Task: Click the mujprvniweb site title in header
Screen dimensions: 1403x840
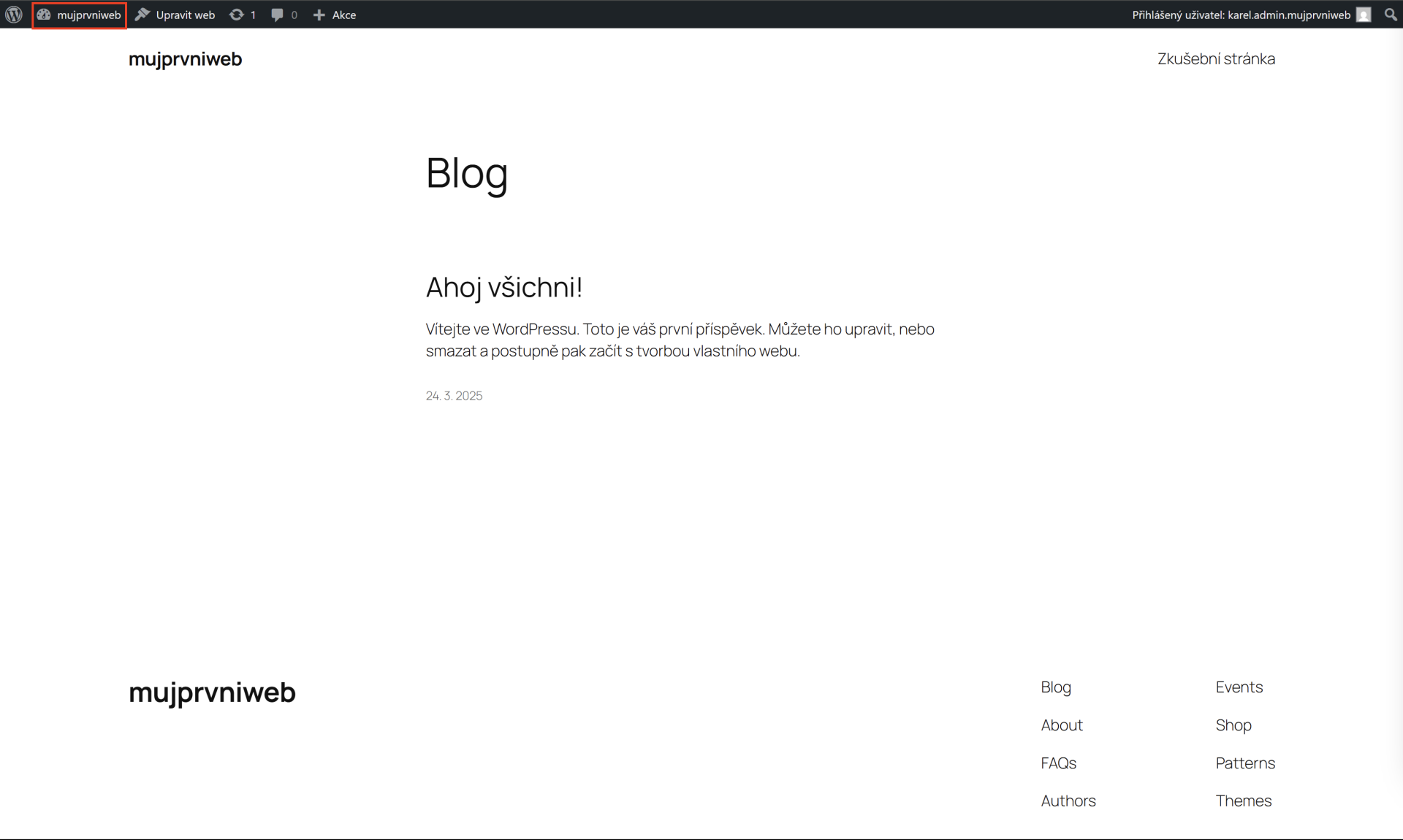Action: click(x=185, y=59)
